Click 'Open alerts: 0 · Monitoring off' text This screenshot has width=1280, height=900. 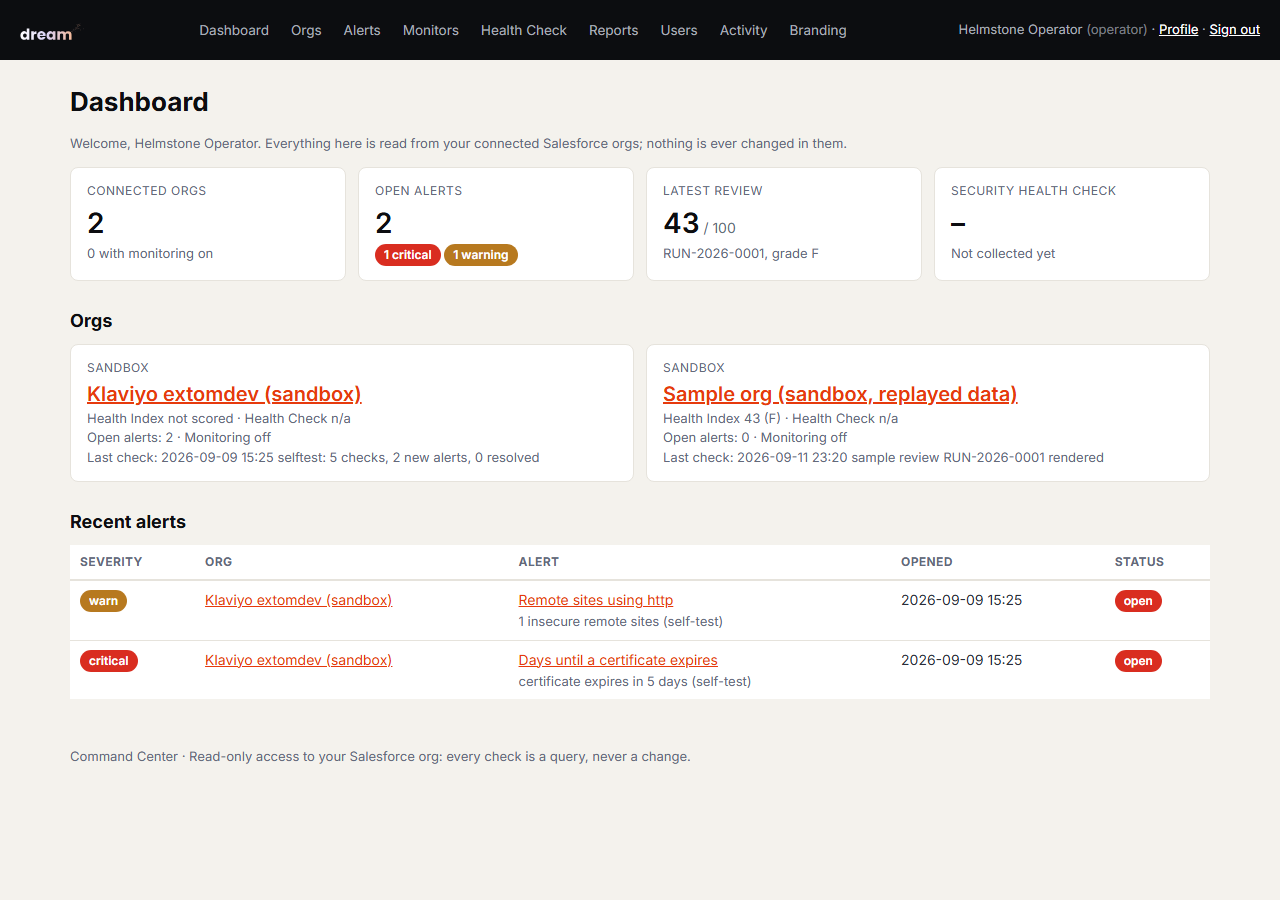click(755, 438)
